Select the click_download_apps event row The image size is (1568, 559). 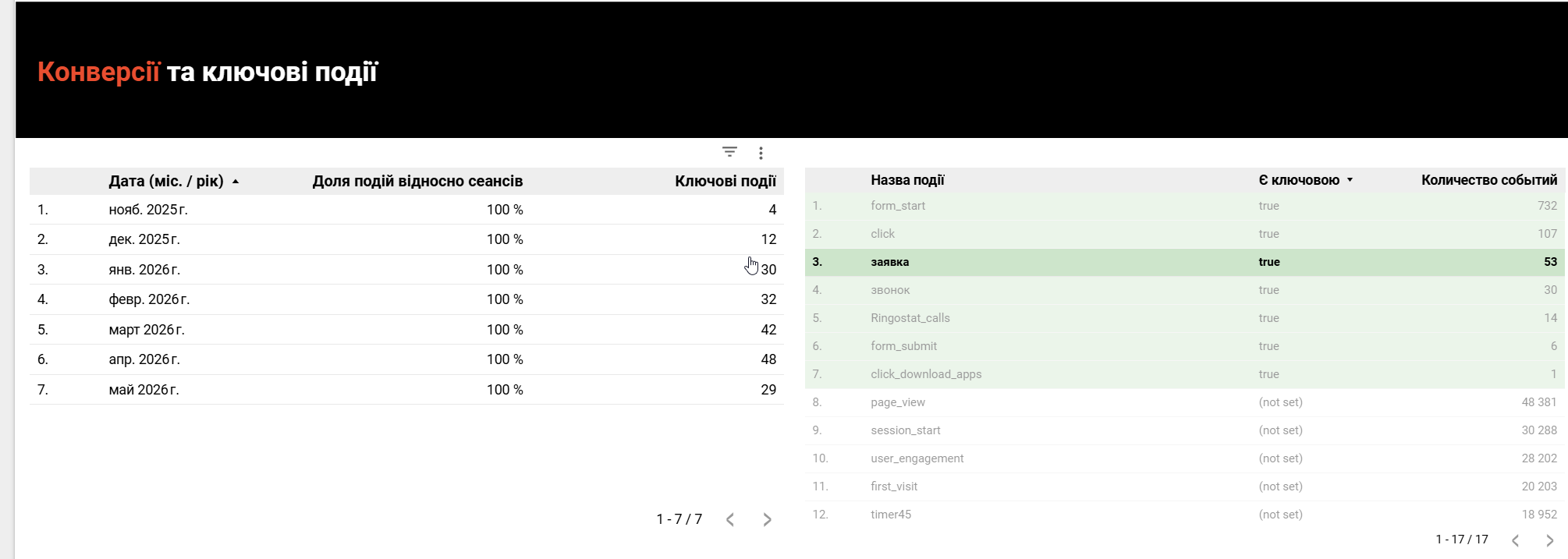click(x=1184, y=374)
